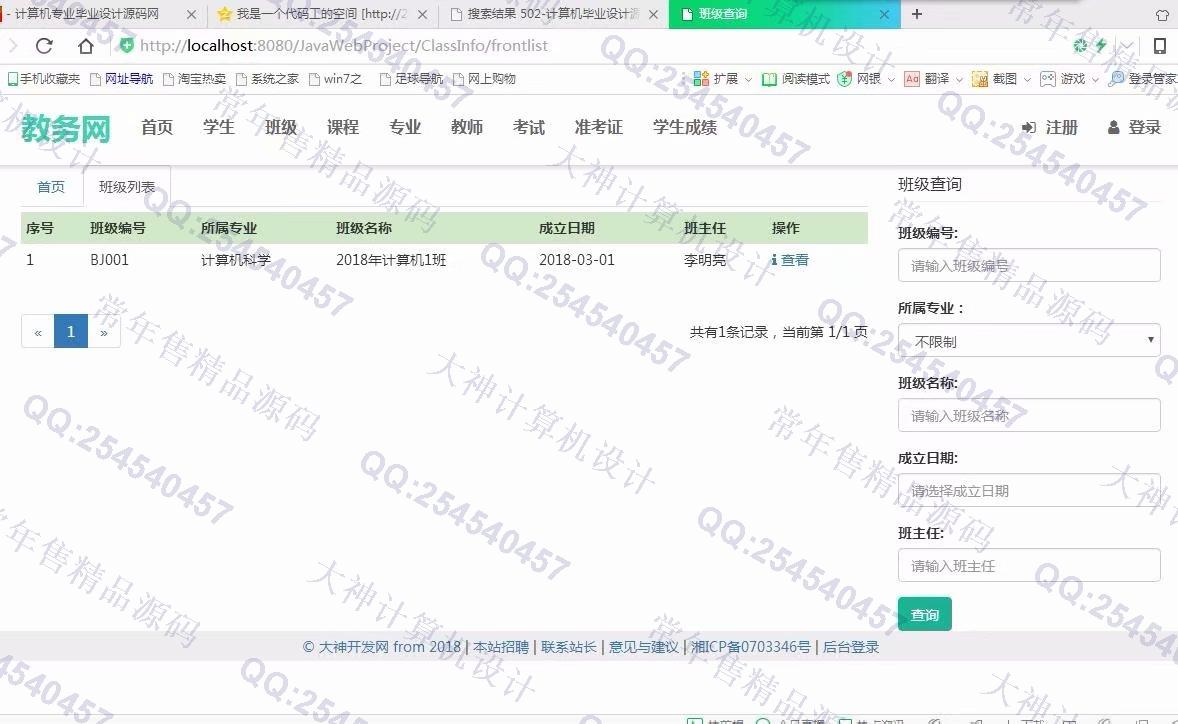Screen dimensions: 1178x724
Task: Open the address bar dropdown arrow
Action: click(x=1128, y=46)
